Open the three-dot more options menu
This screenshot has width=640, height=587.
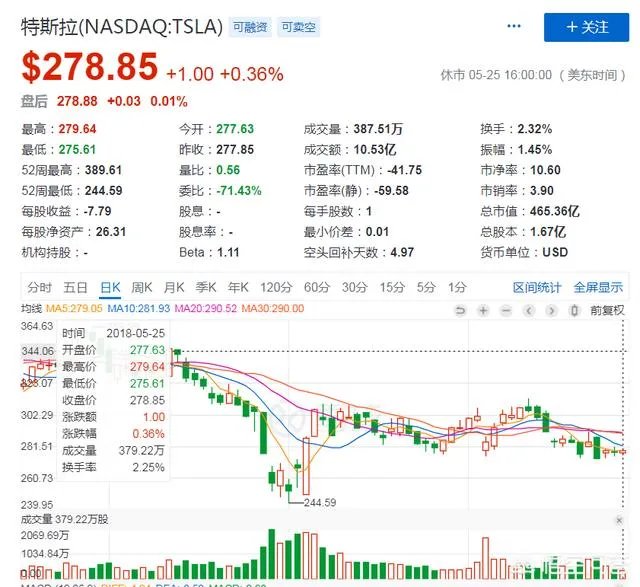[513, 27]
